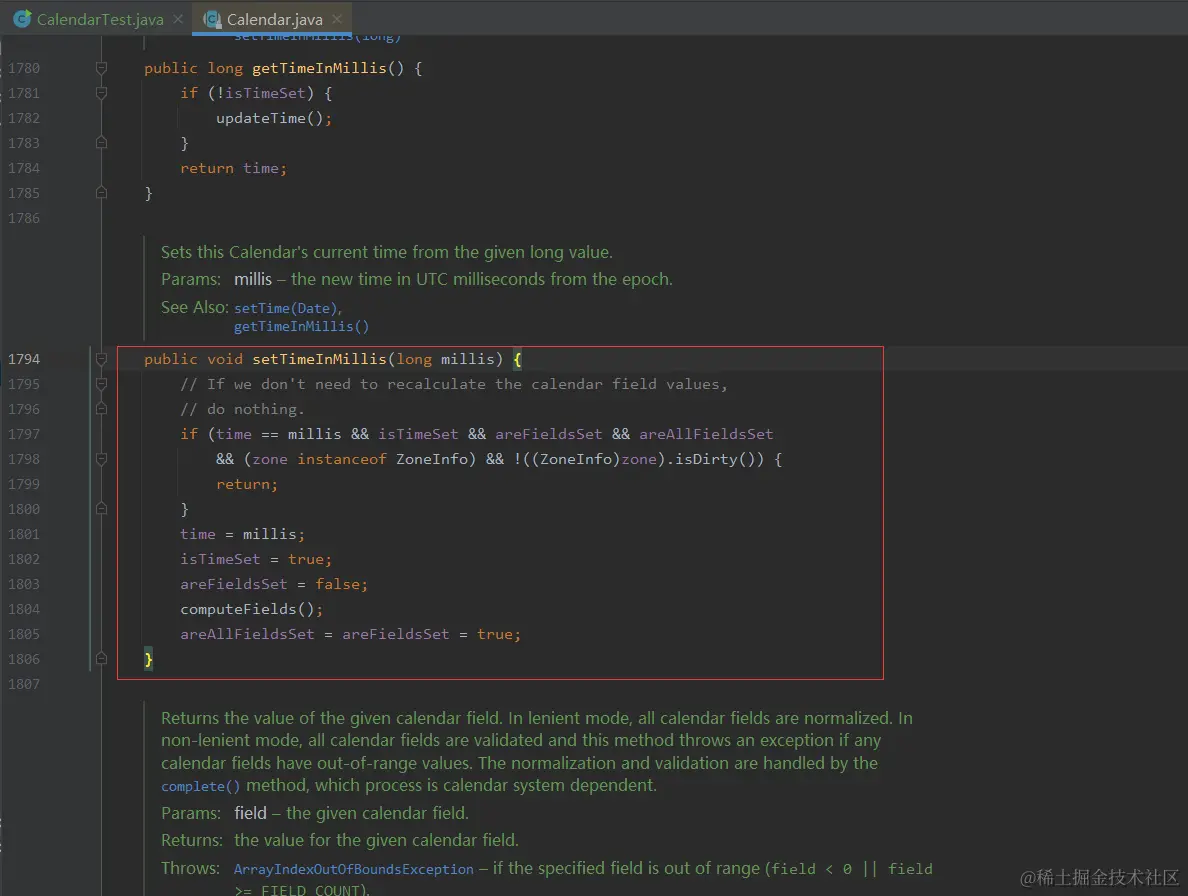Close the Calendar.java tab
1188x896 pixels.
pos(337,19)
